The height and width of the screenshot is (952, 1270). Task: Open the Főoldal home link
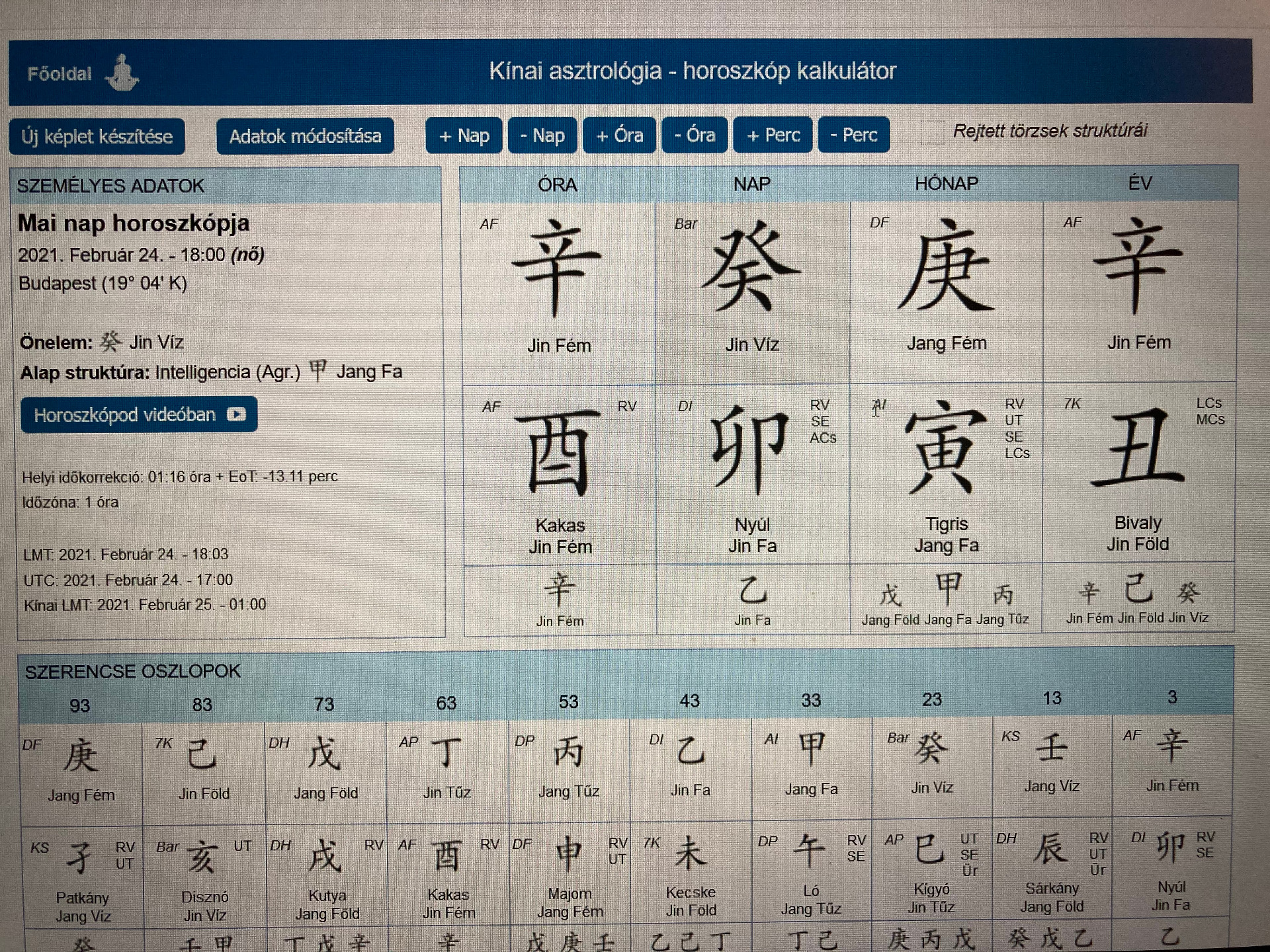tap(60, 73)
